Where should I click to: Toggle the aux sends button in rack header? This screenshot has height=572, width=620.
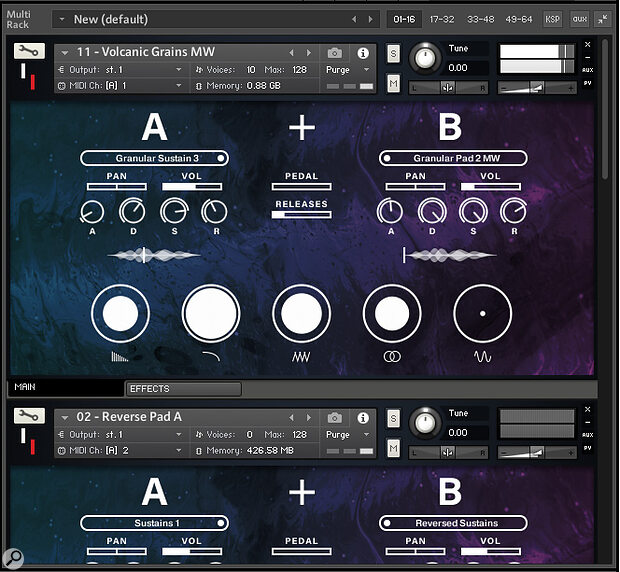(580, 19)
